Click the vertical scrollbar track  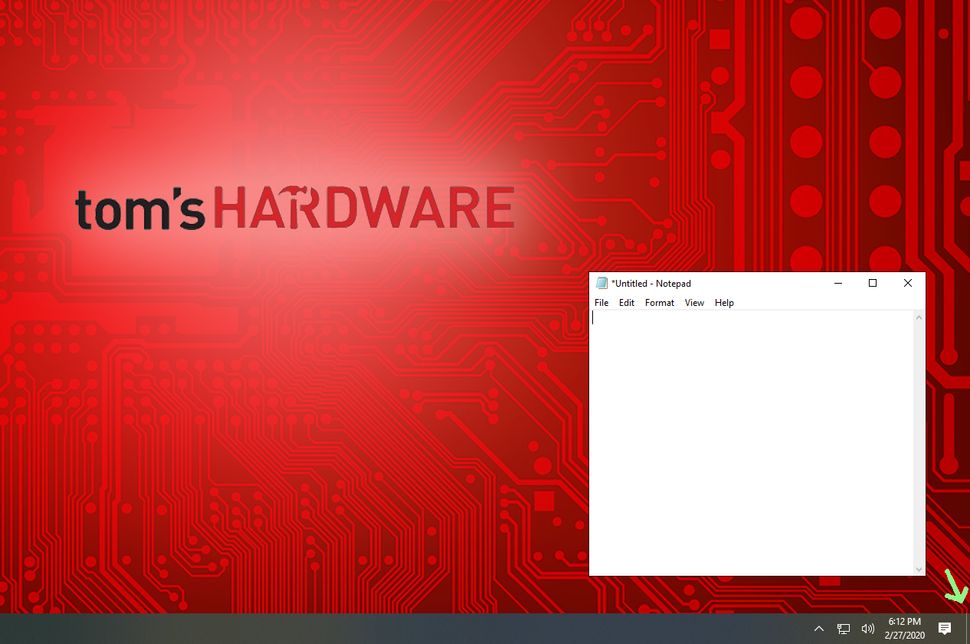pyautogui.click(x=919, y=440)
